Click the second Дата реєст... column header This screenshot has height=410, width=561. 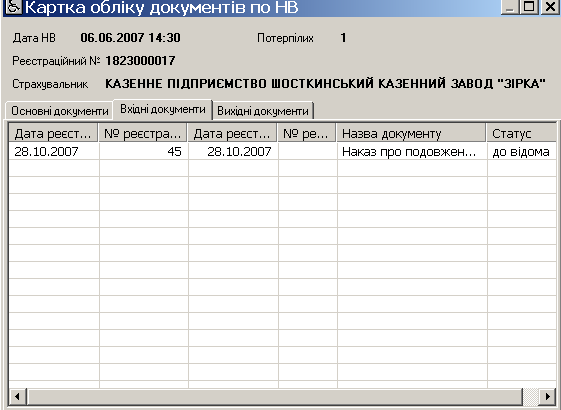pyautogui.click(x=232, y=133)
